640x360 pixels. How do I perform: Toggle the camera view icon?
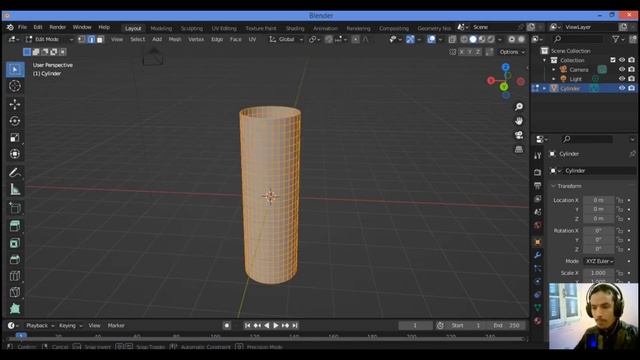click(x=519, y=135)
